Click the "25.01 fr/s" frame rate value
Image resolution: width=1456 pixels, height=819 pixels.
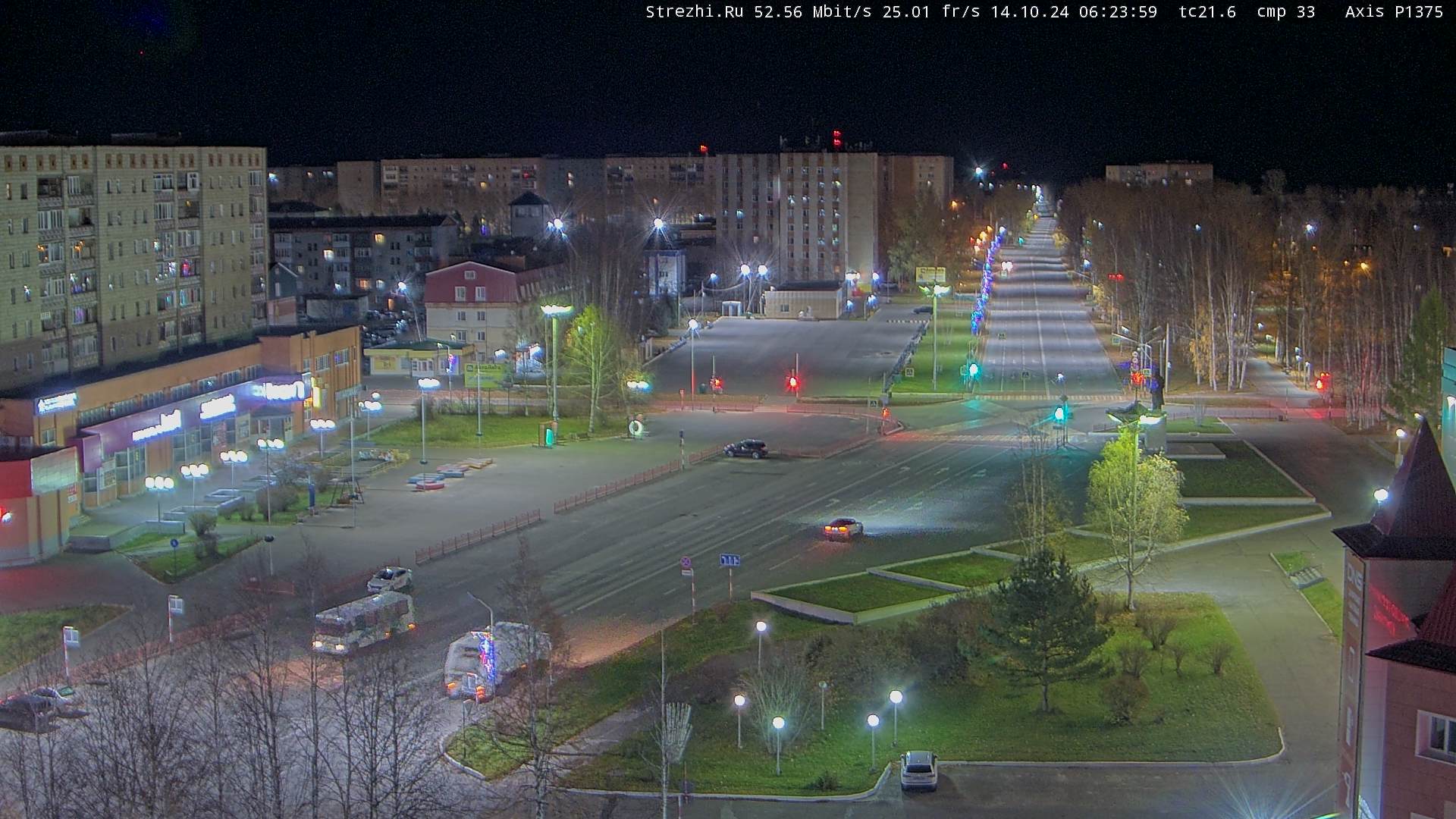(x=931, y=12)
